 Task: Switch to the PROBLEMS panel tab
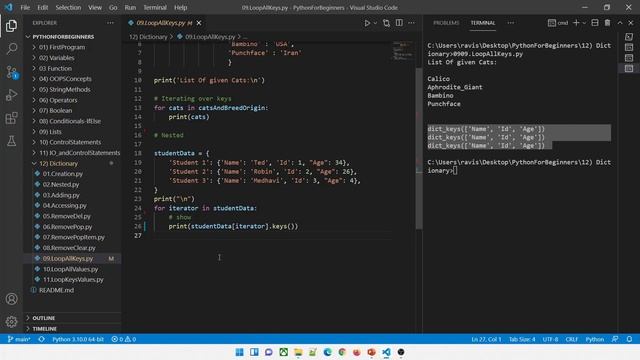(446, 23)
